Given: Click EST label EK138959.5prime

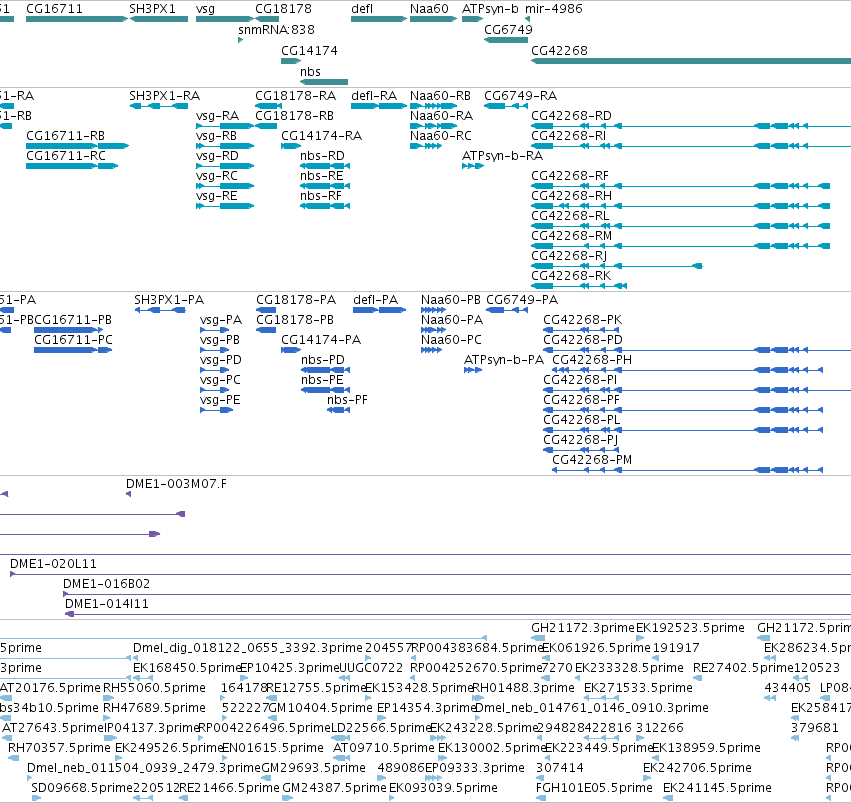Looking at the screenshot, I should click(706, 748).
